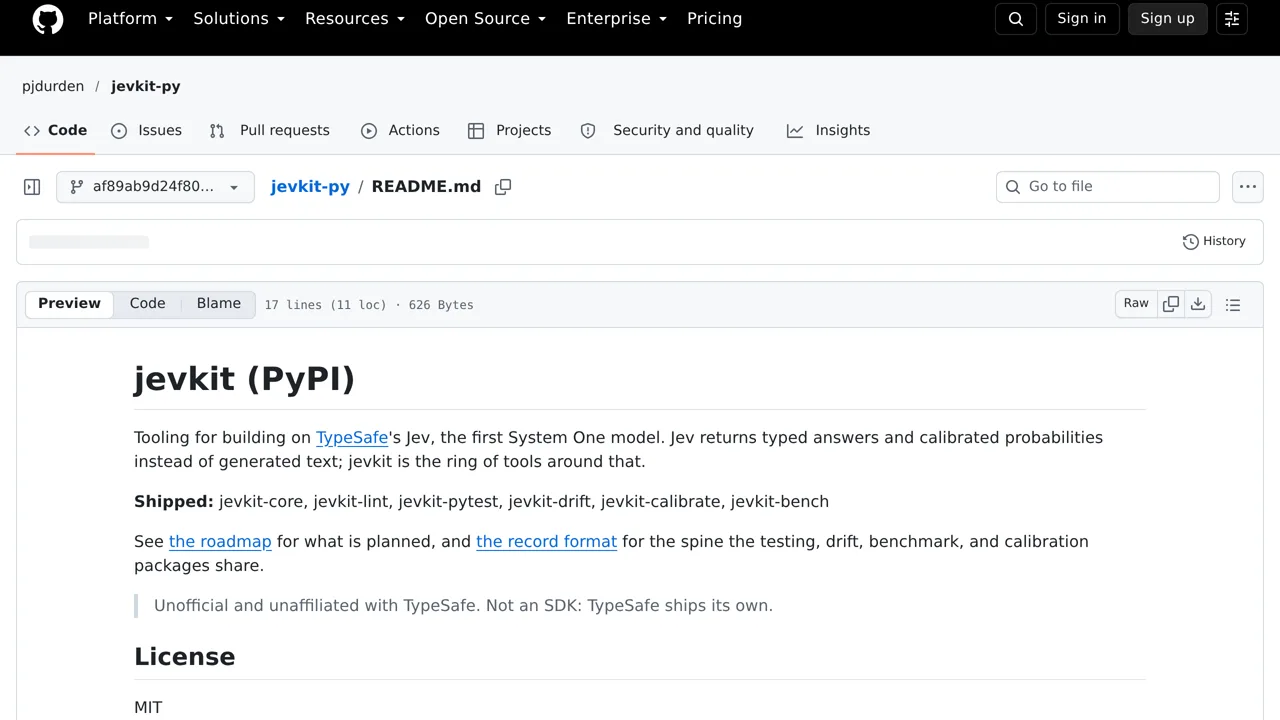Follow the TypeSafe link in README
This screenshot has height=720, width=1280.
(x=352, y=438)
